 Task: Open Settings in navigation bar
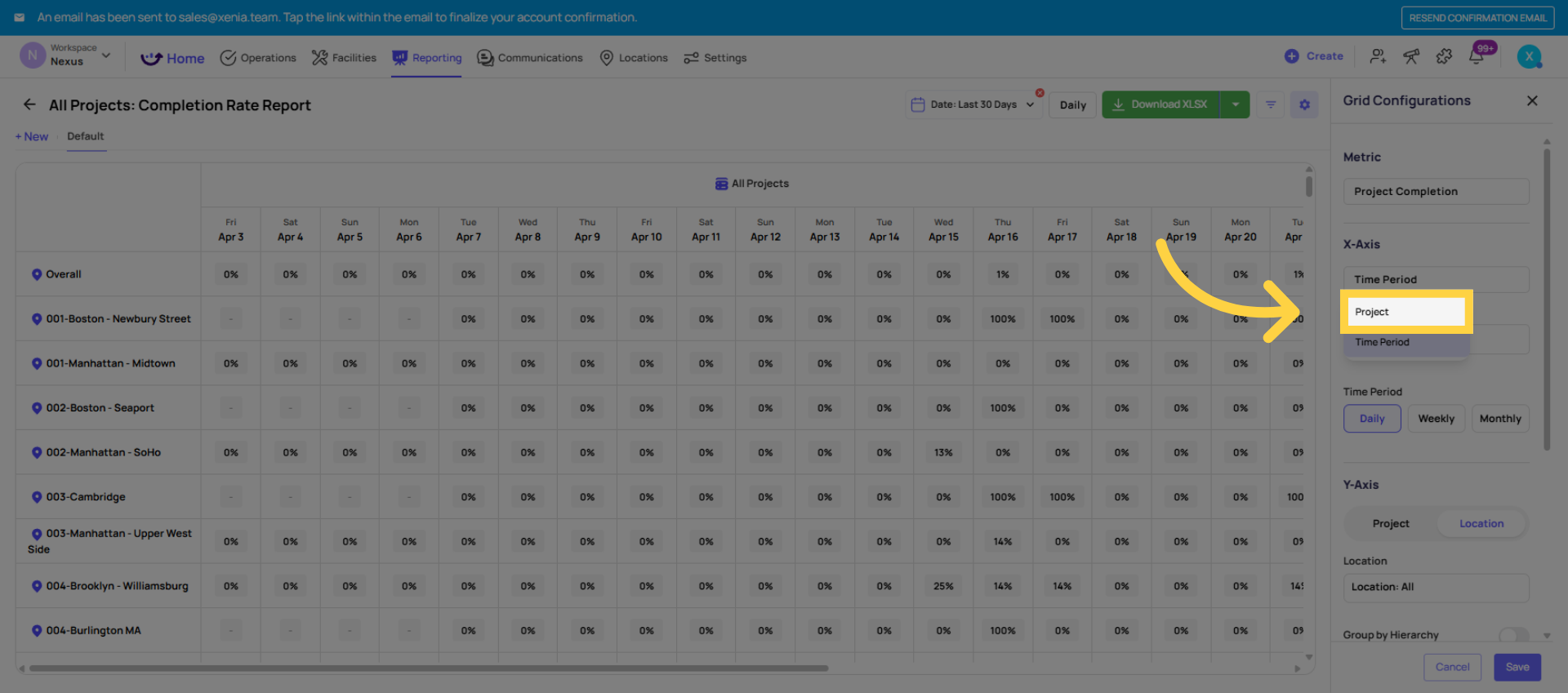coord(715,58)
